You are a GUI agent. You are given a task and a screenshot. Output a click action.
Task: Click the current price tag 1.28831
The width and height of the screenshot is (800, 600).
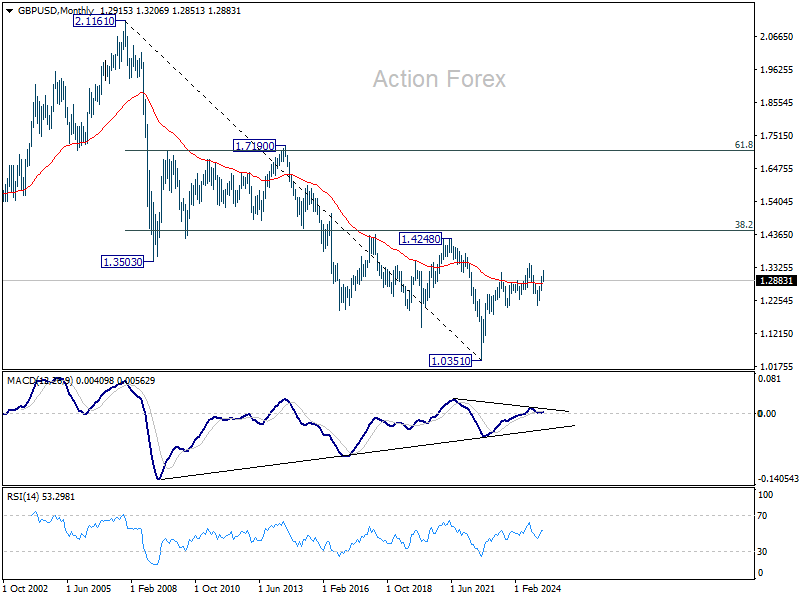[x=776, y=281]
